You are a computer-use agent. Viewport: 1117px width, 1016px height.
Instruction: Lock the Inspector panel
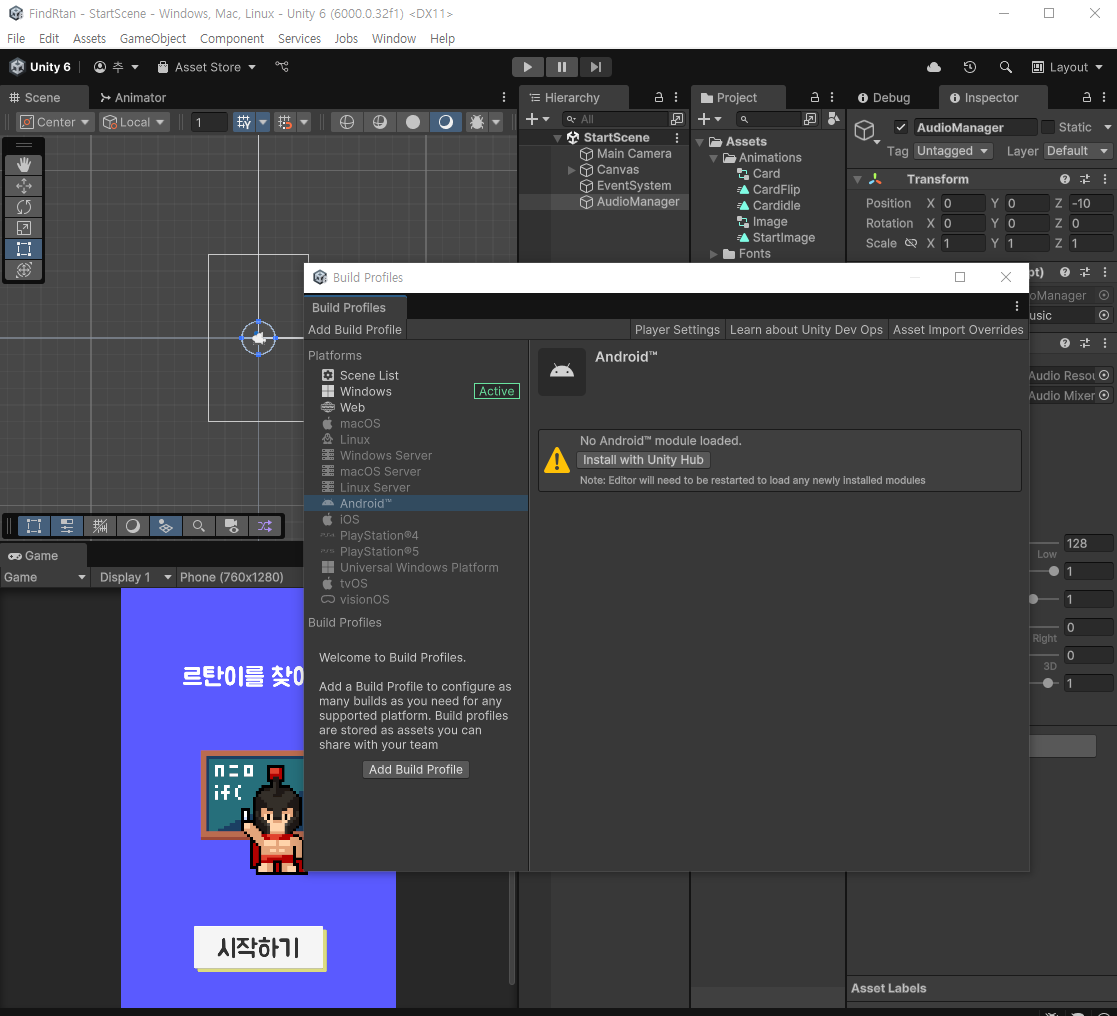pos(1086,98)
